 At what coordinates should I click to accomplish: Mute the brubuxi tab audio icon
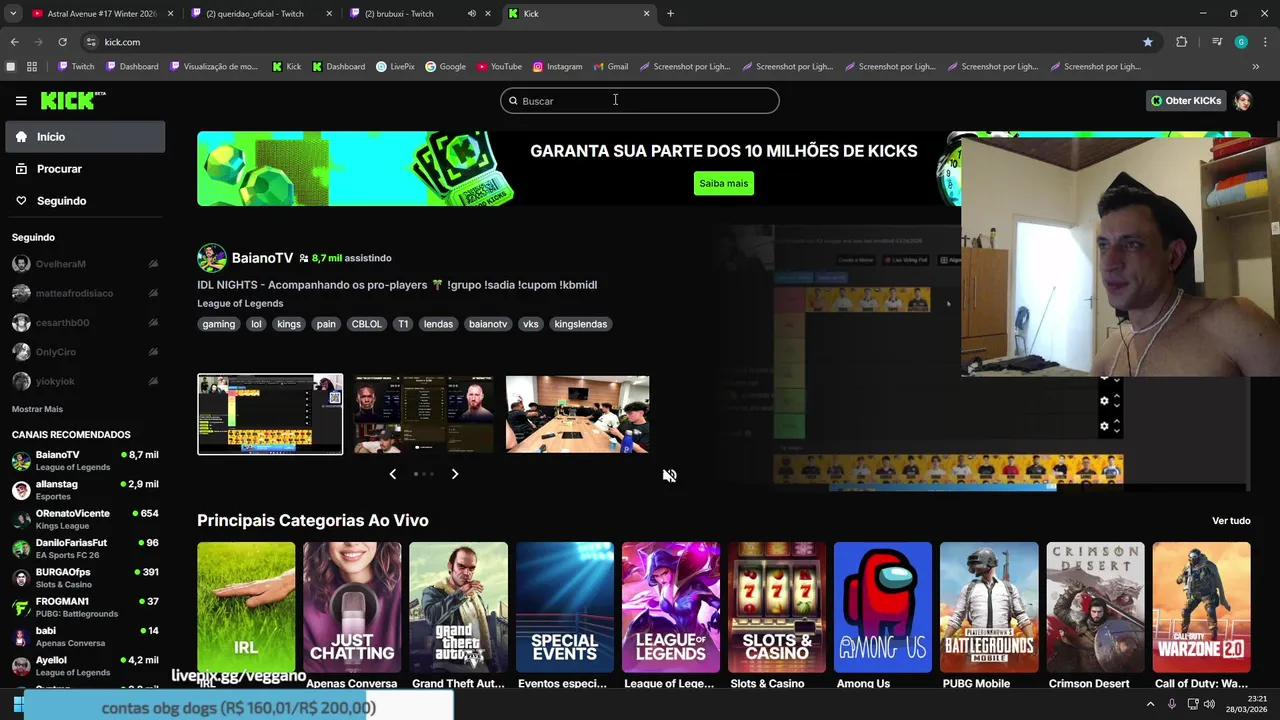(471, 14)
